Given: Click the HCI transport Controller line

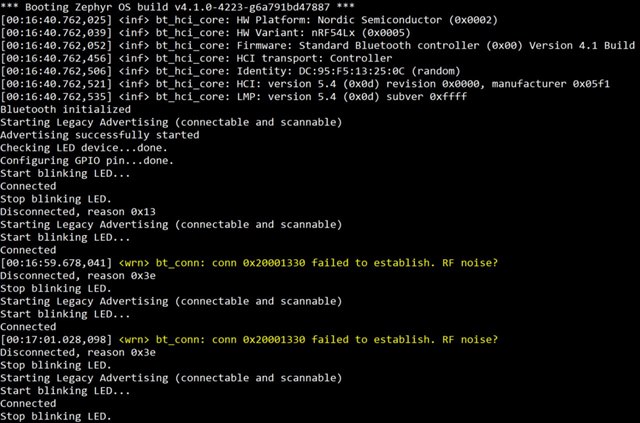Looking at the screenshot, I should coord(196,58).
